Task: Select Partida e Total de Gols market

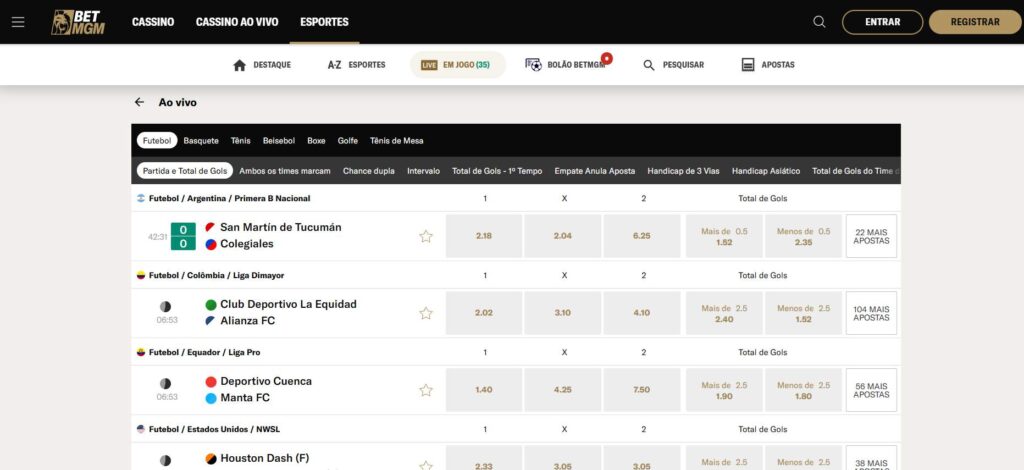Action: (x=185, y=171)
